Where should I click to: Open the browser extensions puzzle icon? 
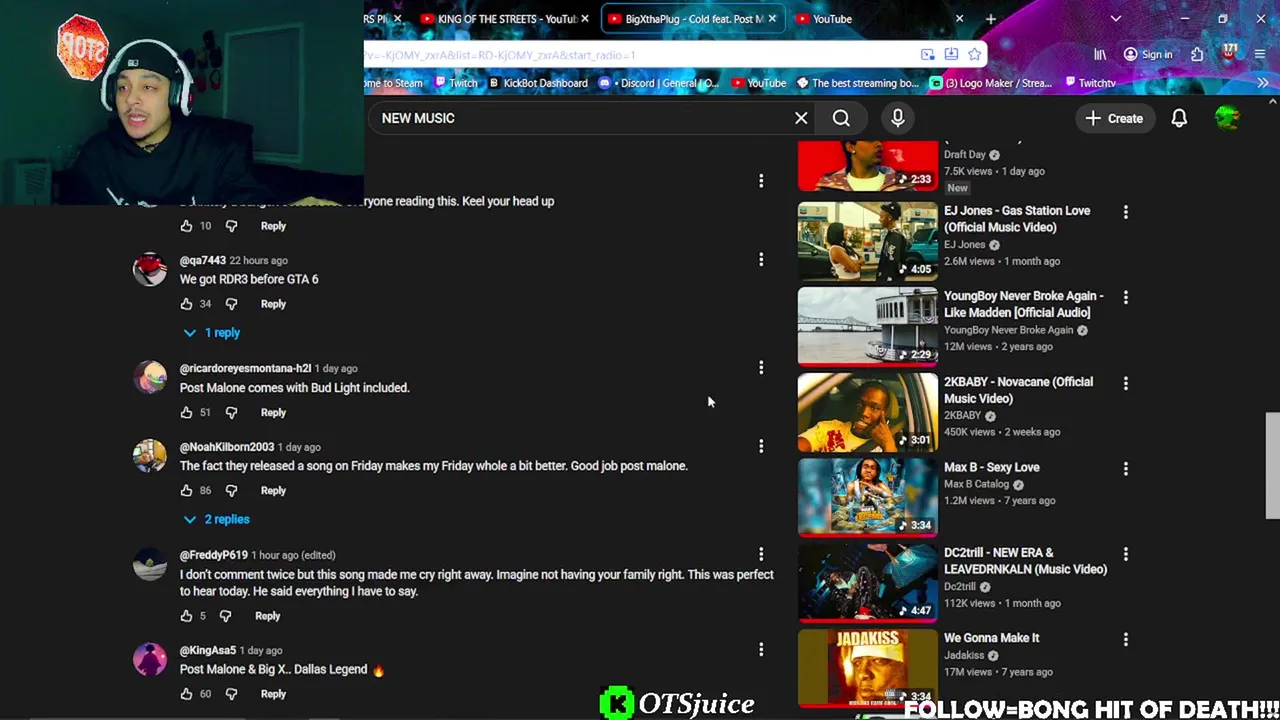pyautogui.click(x=1197, y=55)
